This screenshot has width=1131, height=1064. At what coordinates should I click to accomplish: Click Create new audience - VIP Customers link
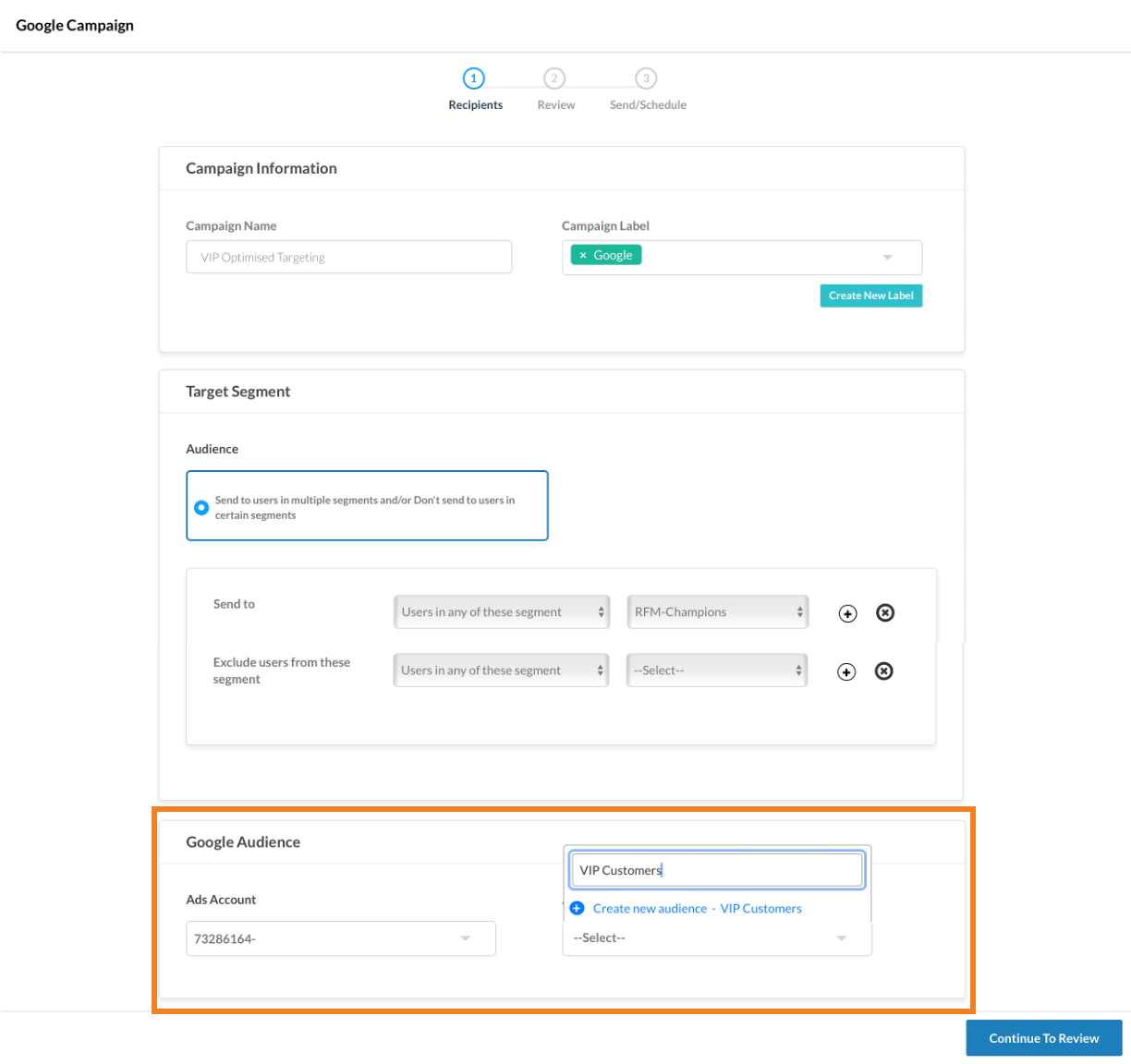tap(698, 909)
